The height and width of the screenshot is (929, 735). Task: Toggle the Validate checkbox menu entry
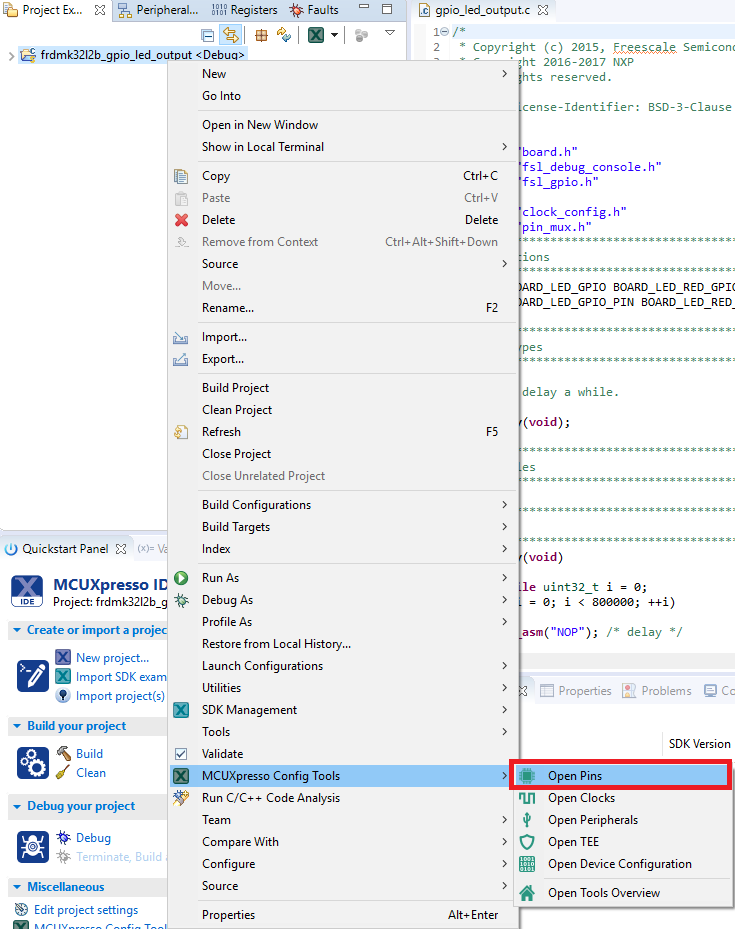[x=181, y=754]
